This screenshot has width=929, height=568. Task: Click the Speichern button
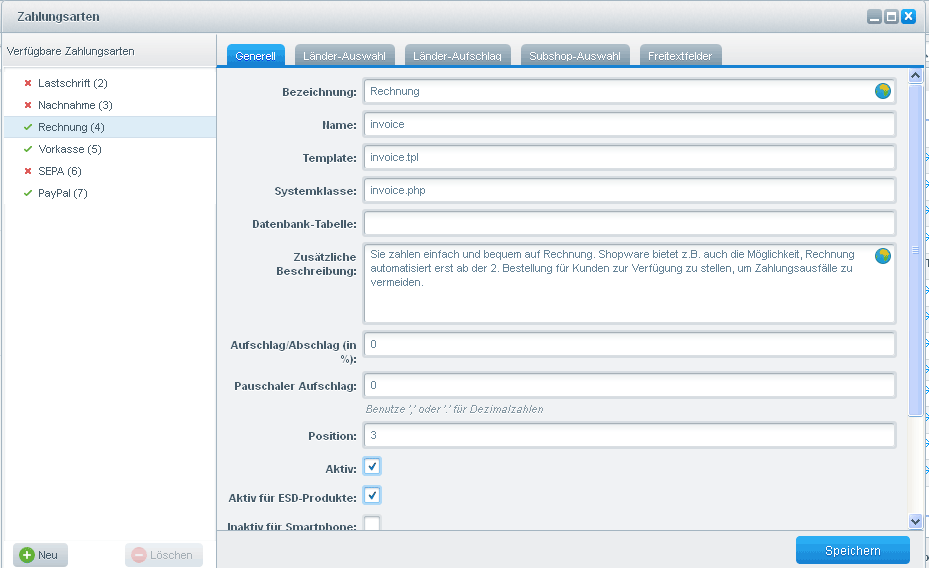853,550
